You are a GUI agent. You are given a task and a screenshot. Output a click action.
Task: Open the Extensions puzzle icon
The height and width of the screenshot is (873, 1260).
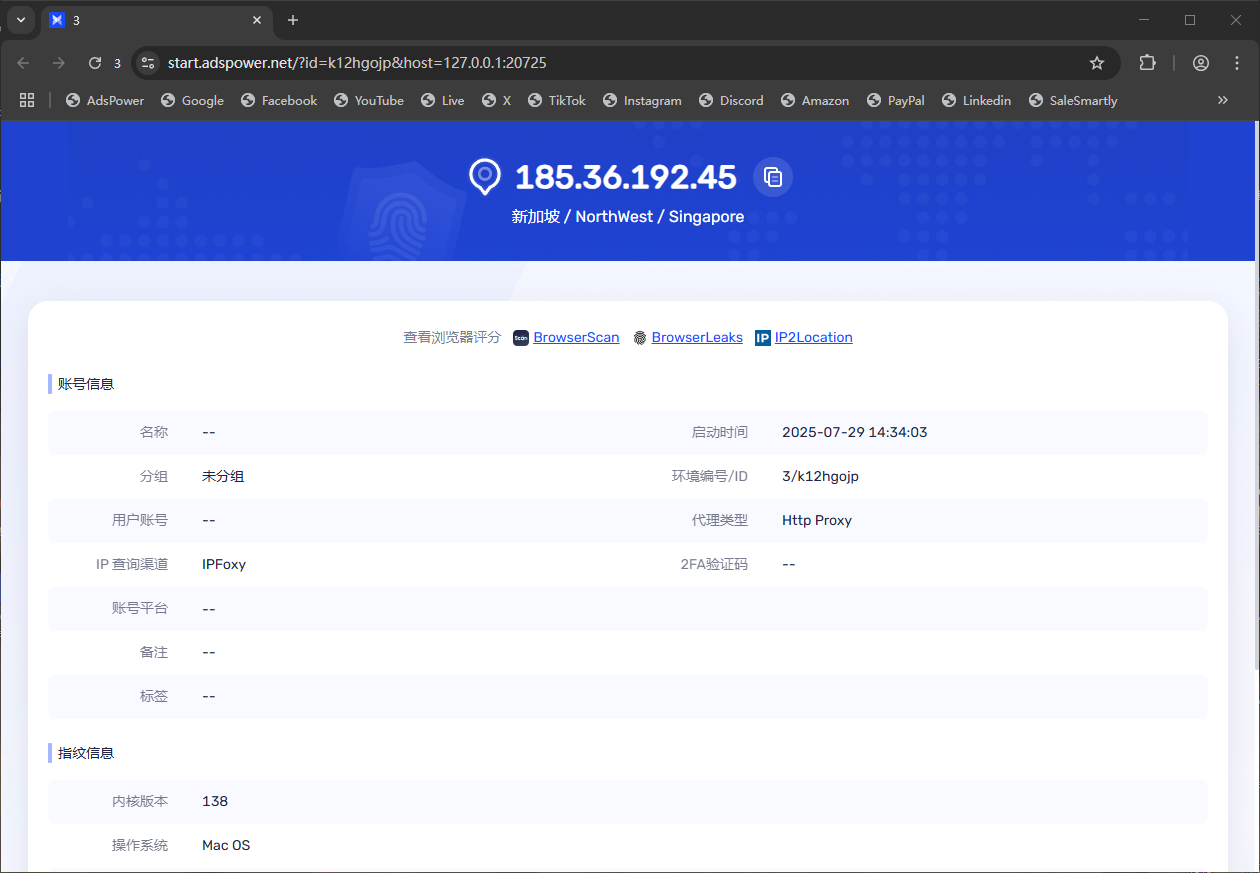click(x=1147, y=63)
